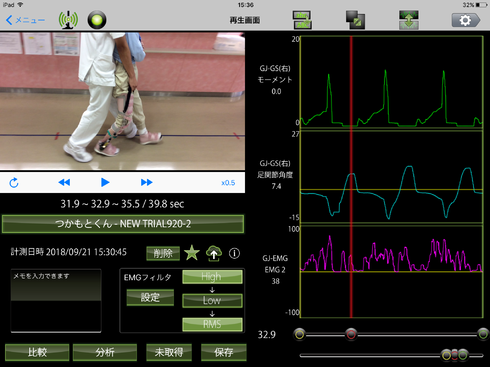Tap the left yellow handle on lower overview slider
The image size is (490, 367).
point(447,355)
